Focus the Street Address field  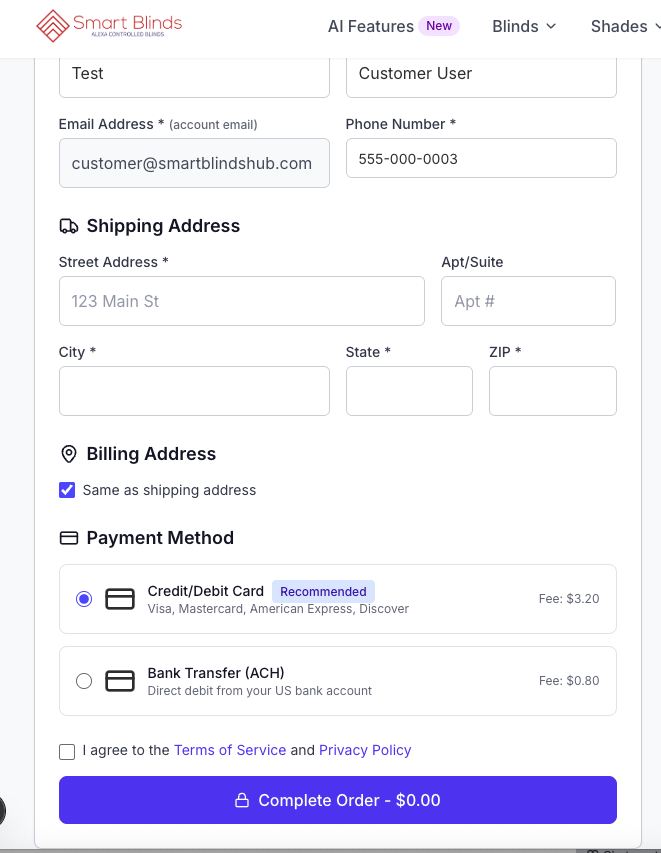click(242, 301)
